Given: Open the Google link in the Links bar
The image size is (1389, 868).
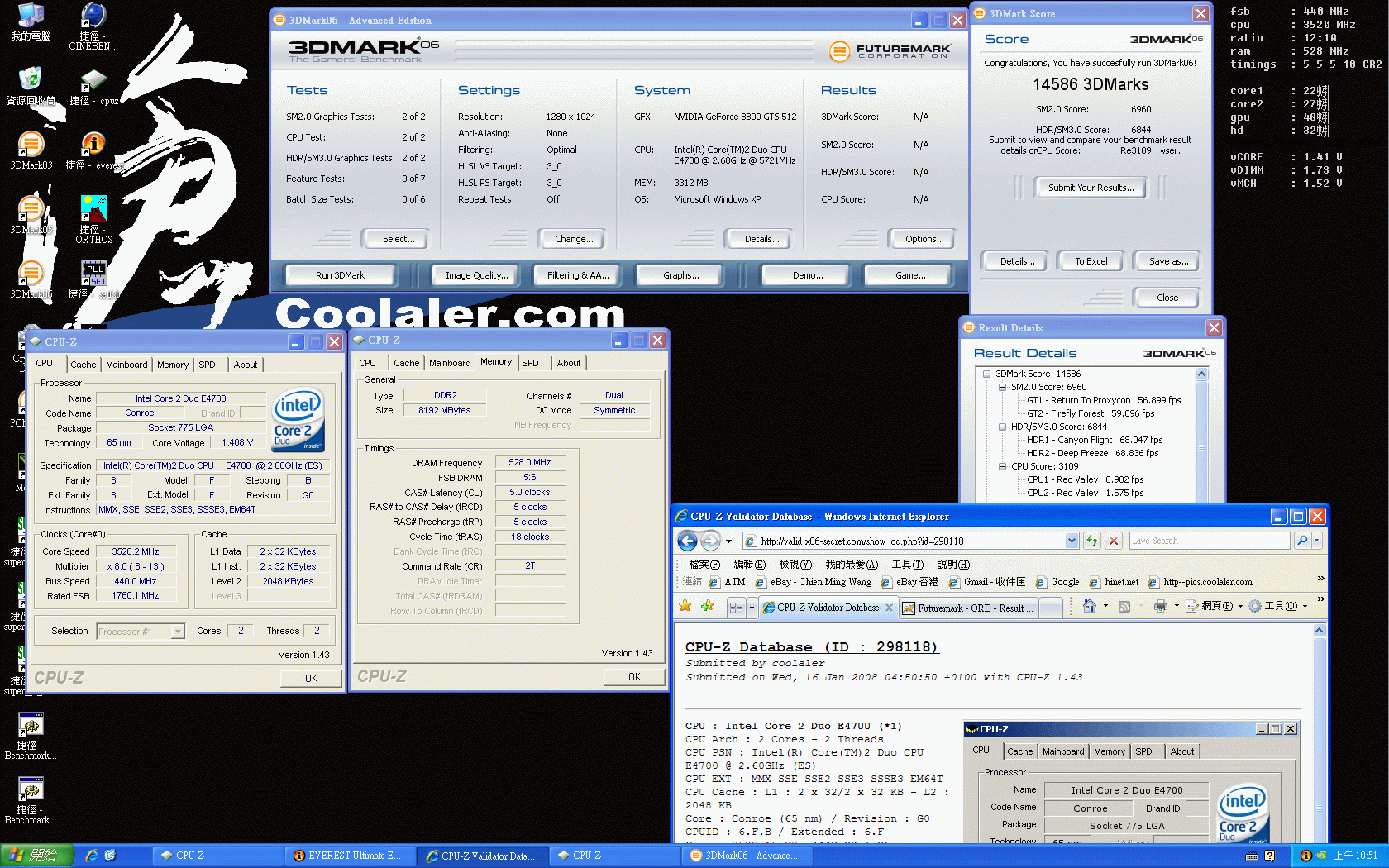Looking at the screenshot, I should tap(1057, 582).
